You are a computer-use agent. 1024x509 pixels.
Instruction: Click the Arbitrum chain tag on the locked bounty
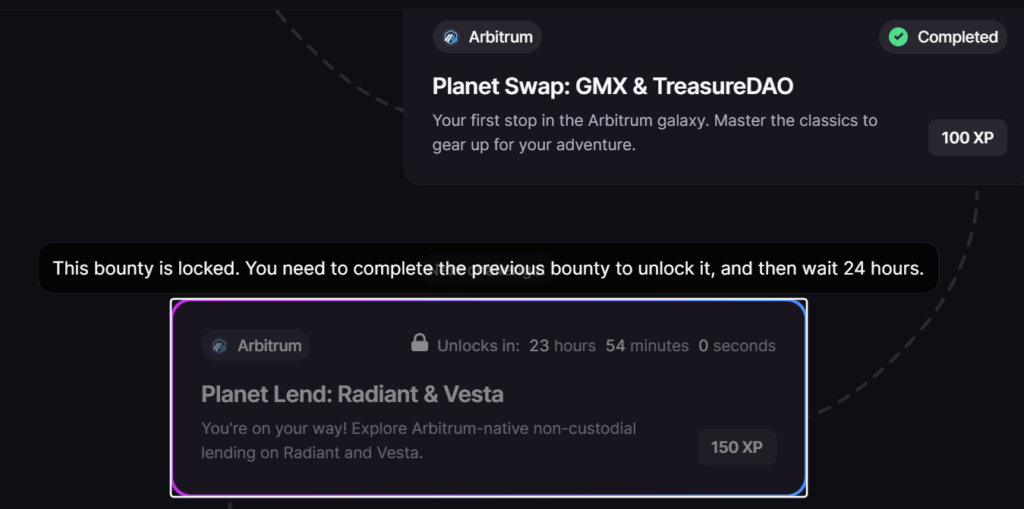click(256, 346)
